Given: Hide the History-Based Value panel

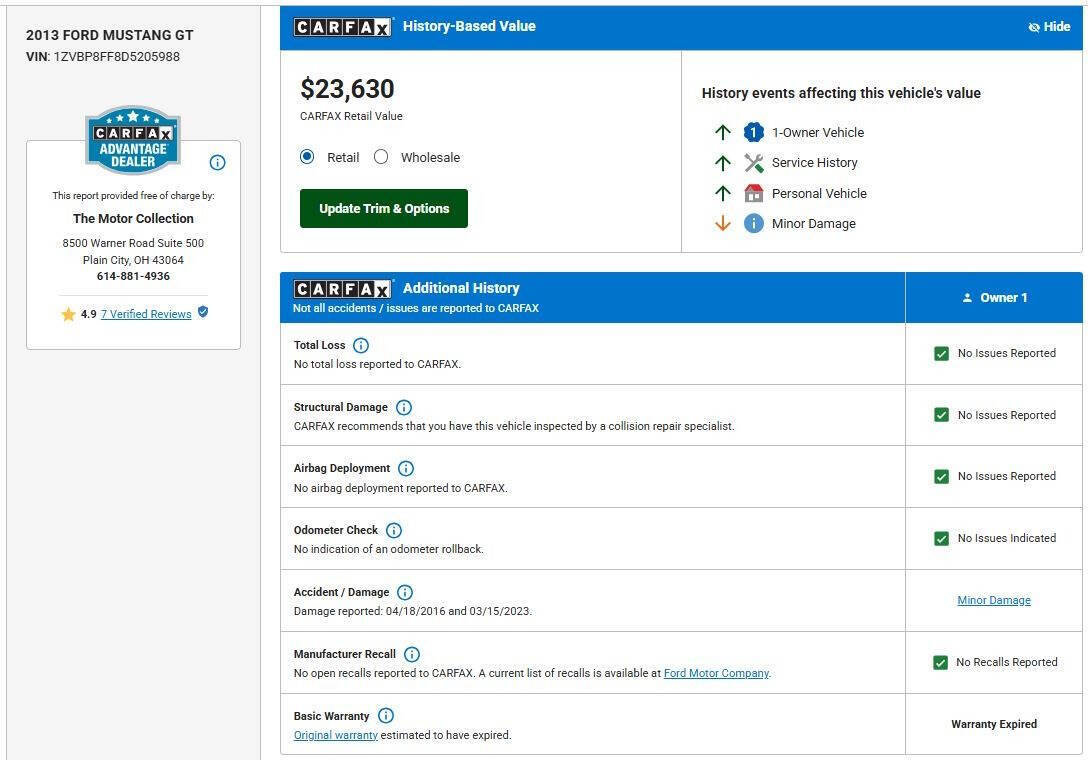Looking at the screenshot, I should pyautogui.click(x=1049, y=26).
